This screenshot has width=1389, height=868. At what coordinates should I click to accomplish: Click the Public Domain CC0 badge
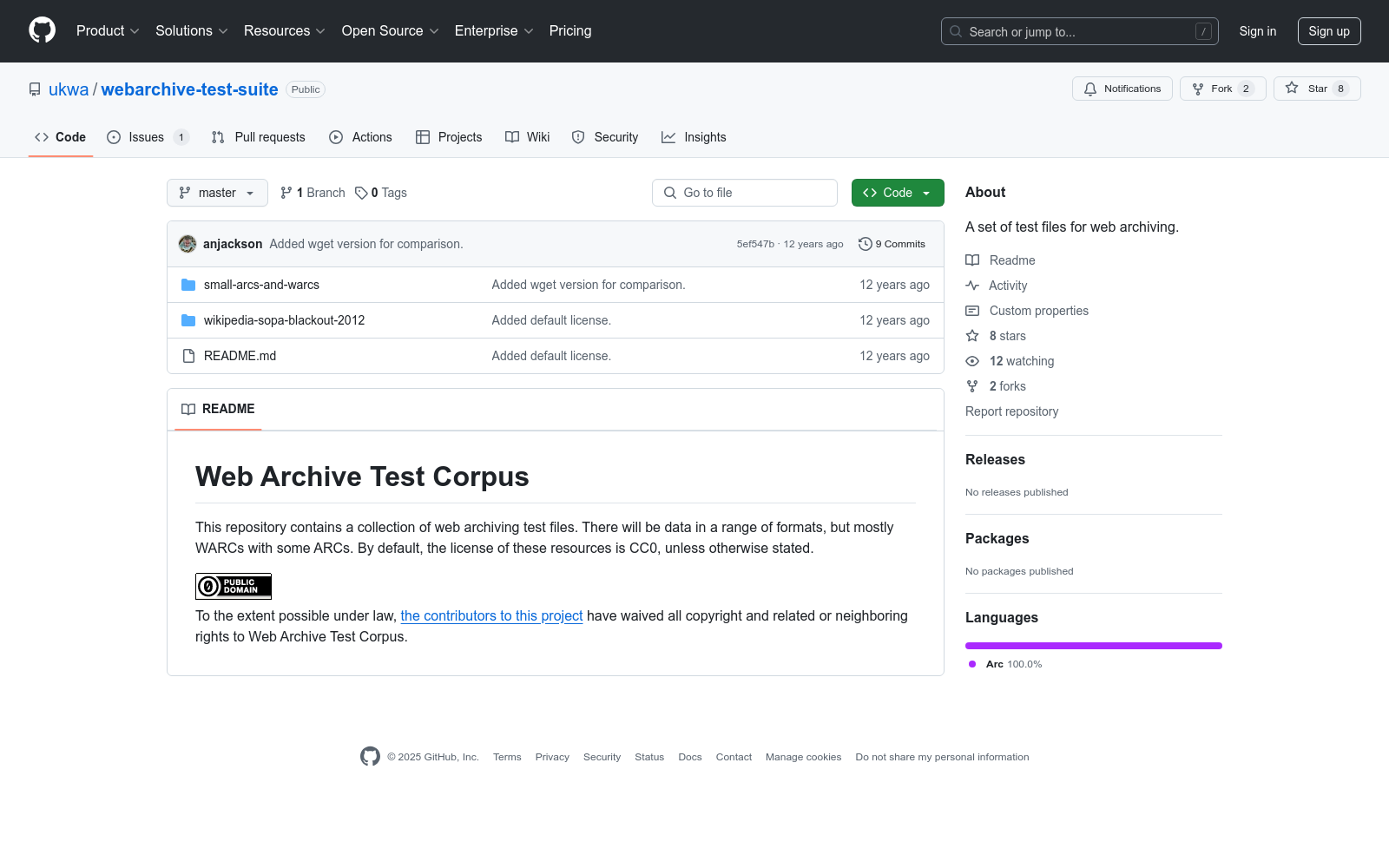(x=234, y=586)
